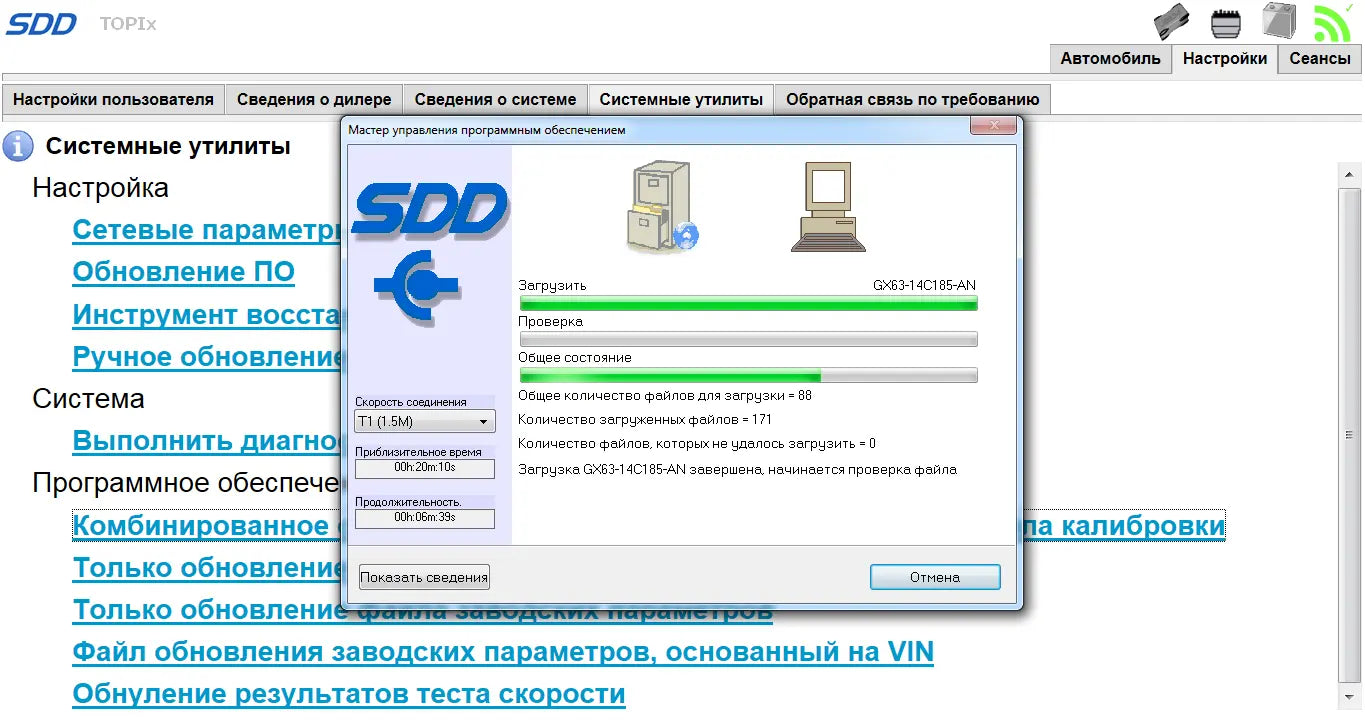Click the blue info icon beside Системные утилиты
1365x727 pixels.
pos(18,146)
